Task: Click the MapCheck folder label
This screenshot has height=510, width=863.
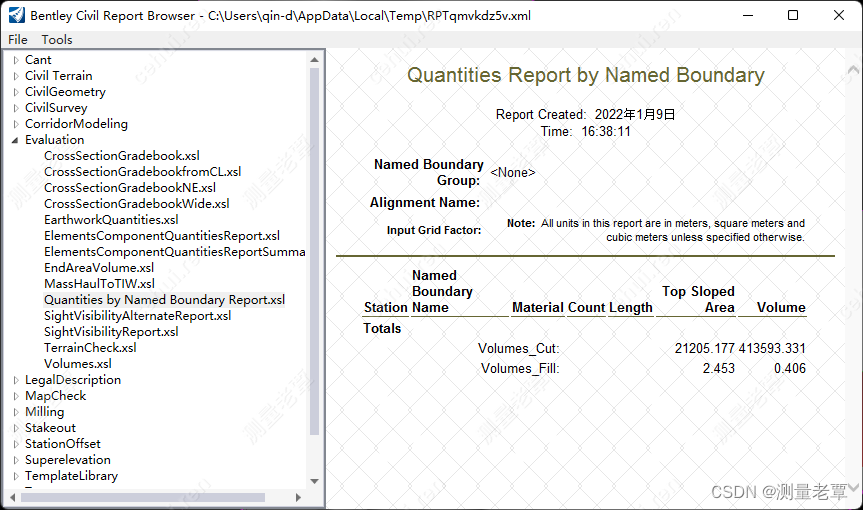Action: pyautogui.click(x=56, y=395)
